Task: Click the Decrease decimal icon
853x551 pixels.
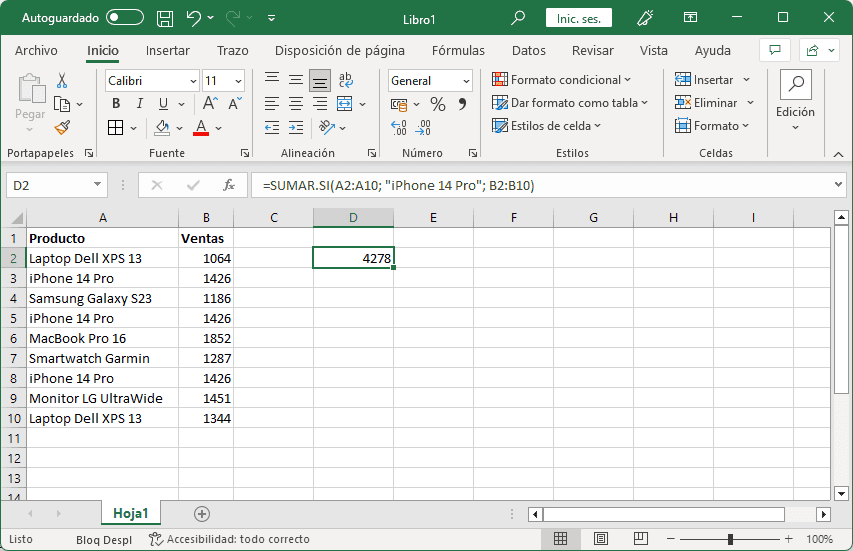Action: click(423, 128)
